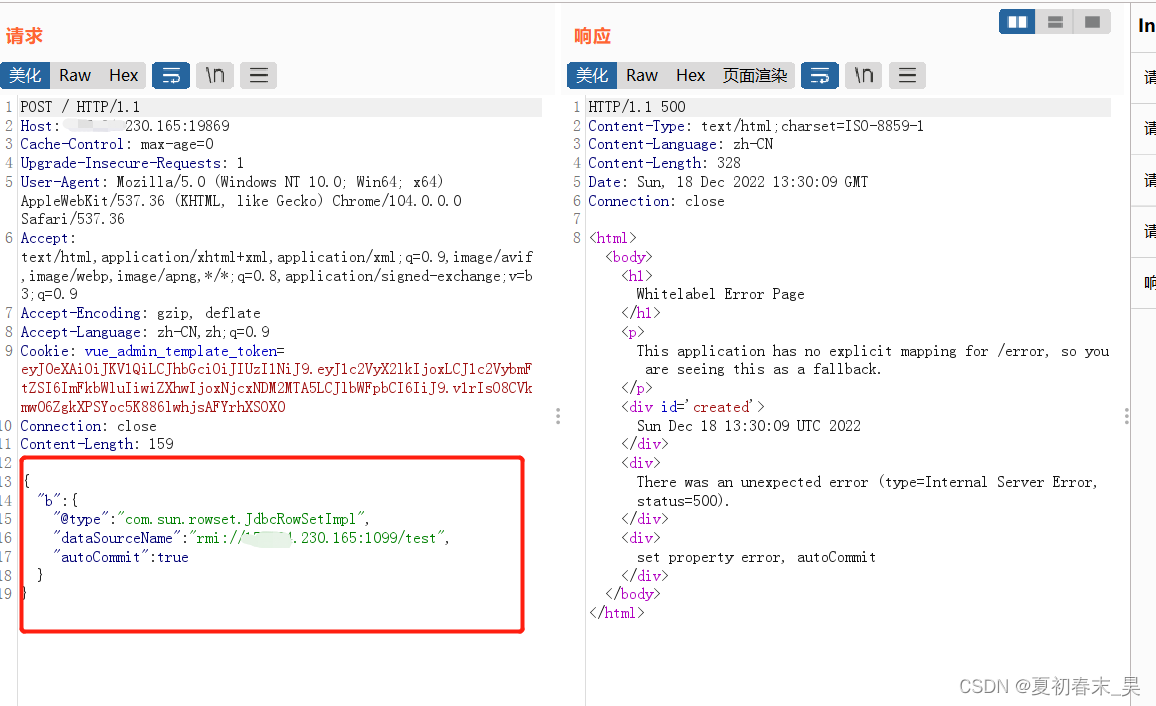
Task: Click the 请求 pane heading
Action: click(x=24, y=36)
